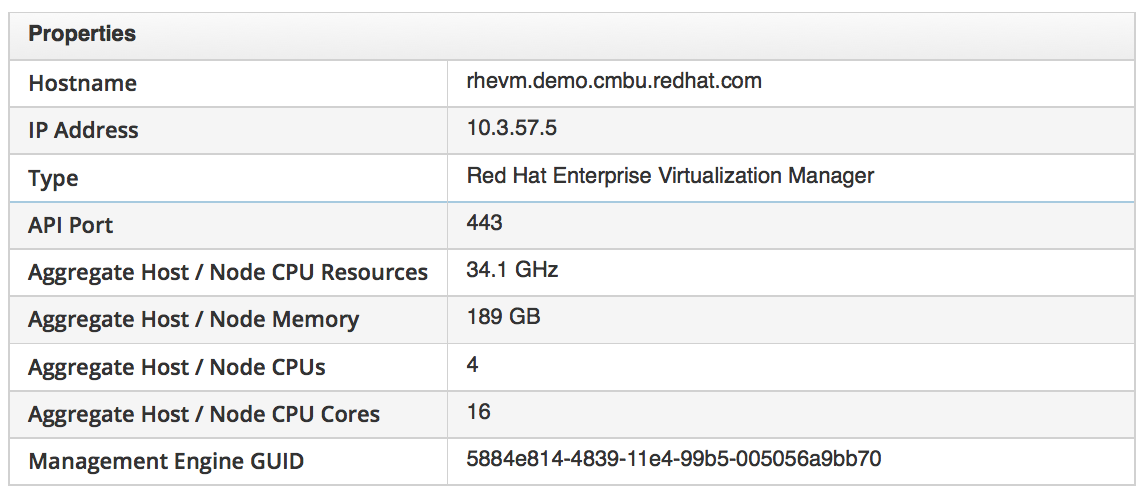The image size is (1146, 496).
Task: Click the Management Engine GUID label
Action: (x=166, y=462)
